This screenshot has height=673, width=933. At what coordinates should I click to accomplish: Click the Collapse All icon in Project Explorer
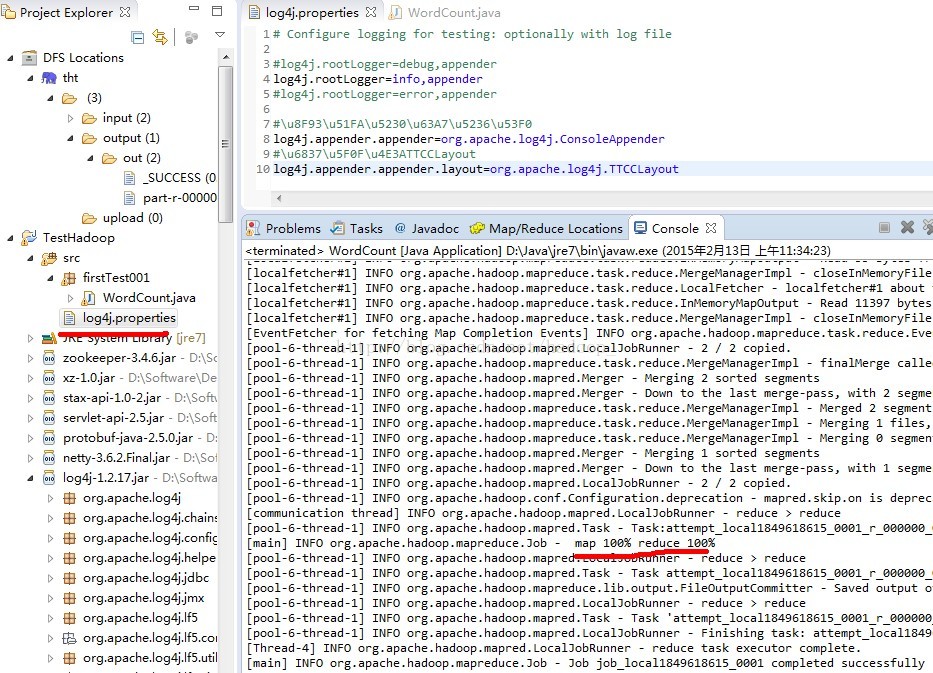(x=137, y=37)
